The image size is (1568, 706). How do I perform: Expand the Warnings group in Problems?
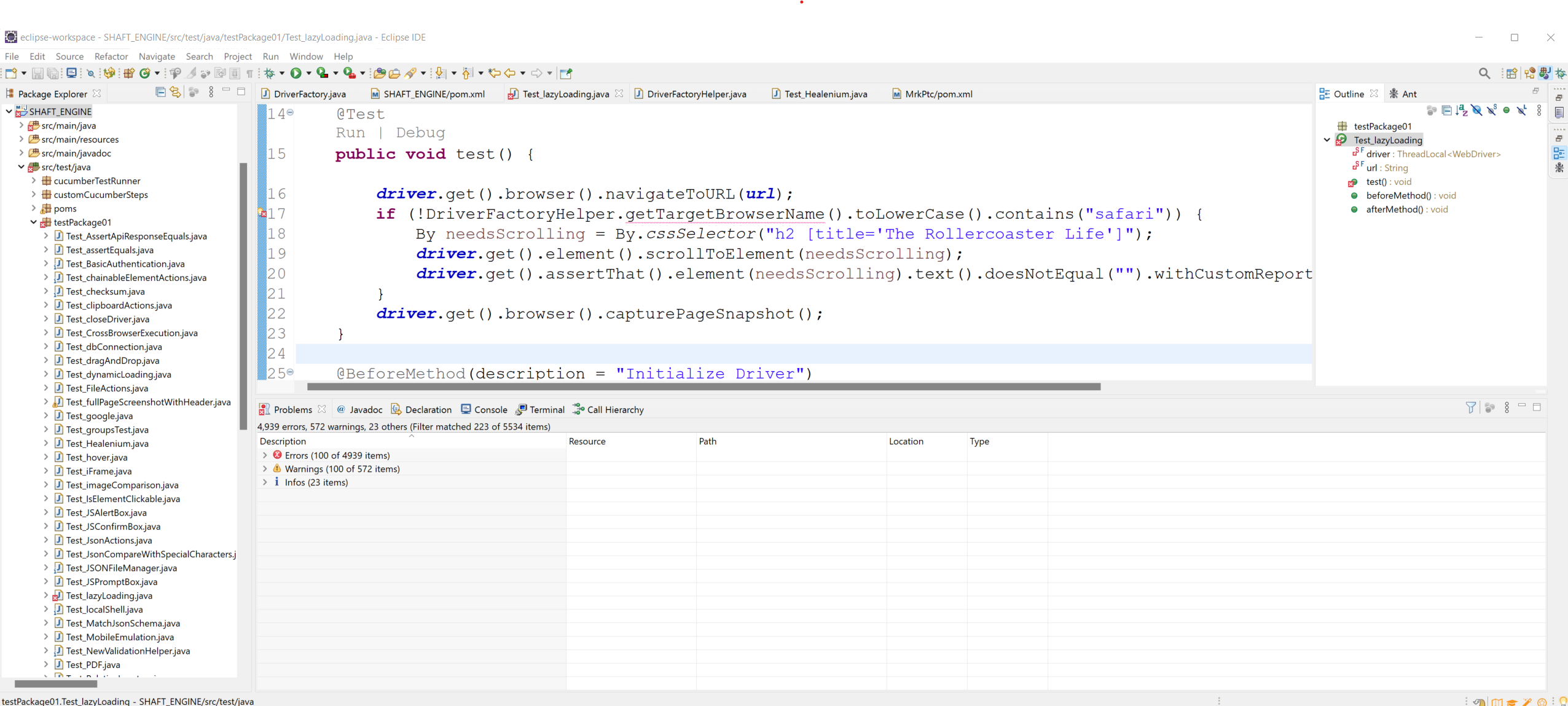point(265,469)
